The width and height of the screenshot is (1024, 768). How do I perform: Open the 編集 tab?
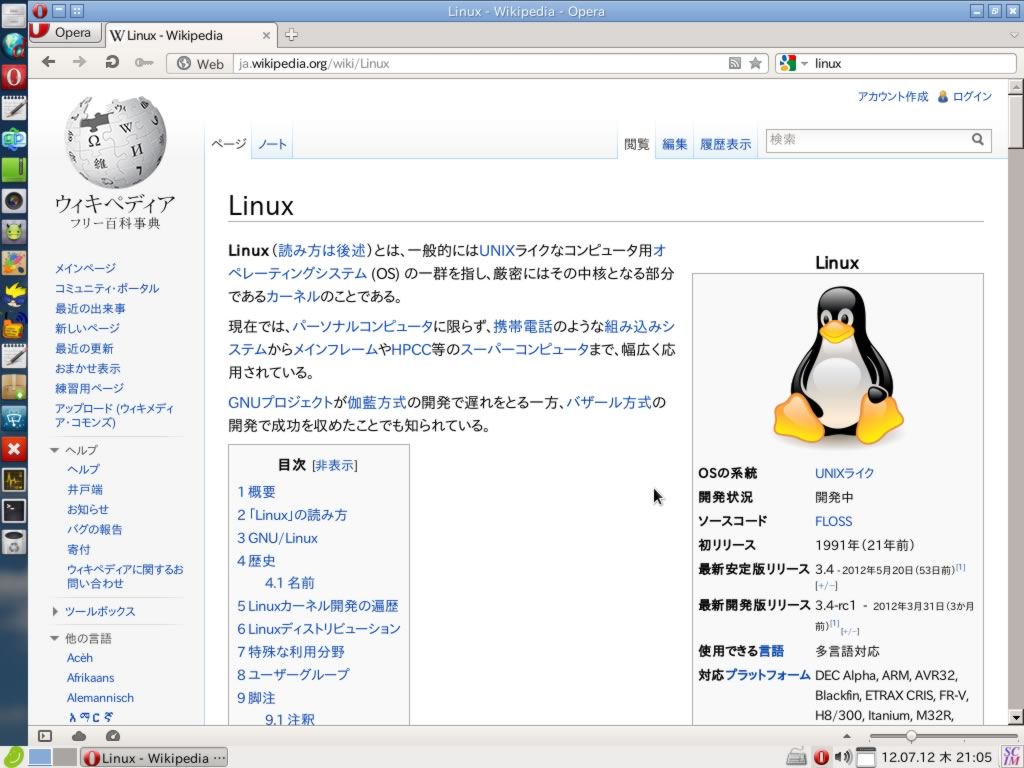[674, 144]
